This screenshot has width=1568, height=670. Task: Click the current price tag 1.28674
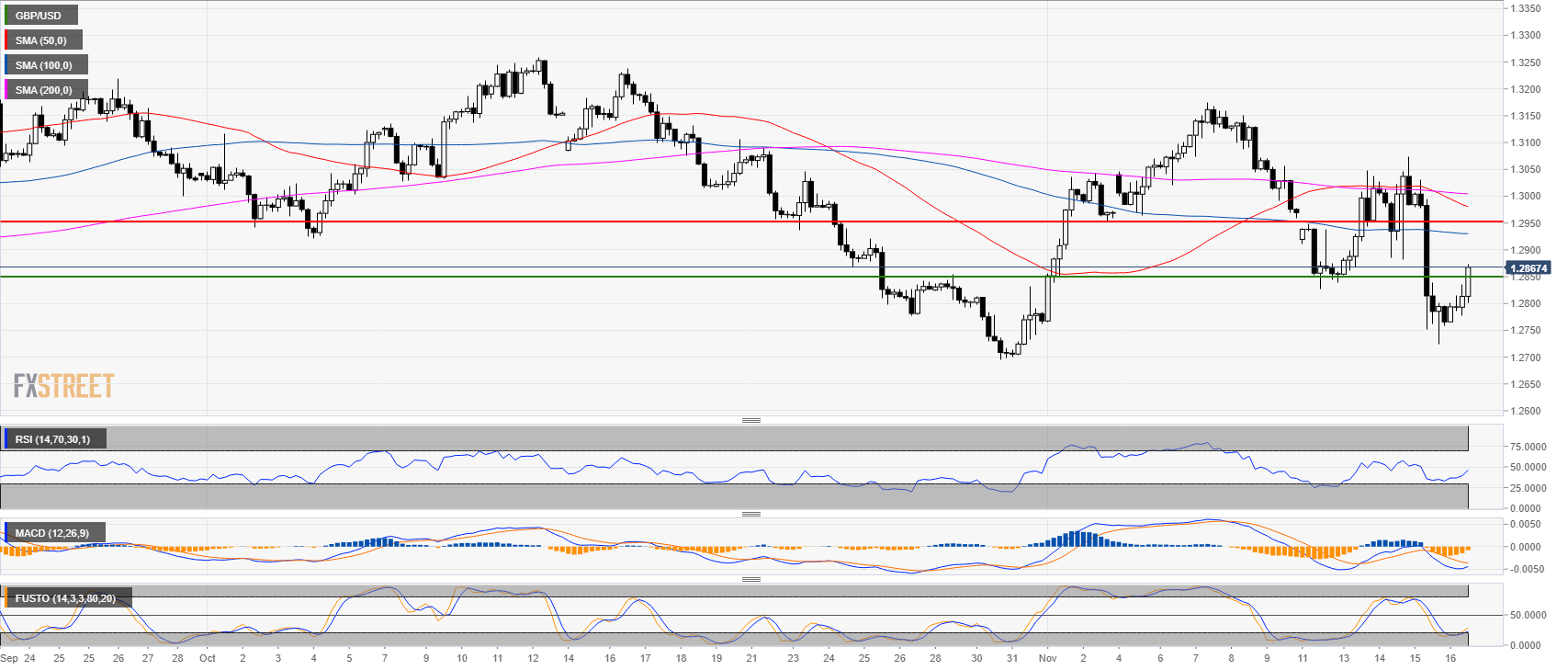[1529, 268]
